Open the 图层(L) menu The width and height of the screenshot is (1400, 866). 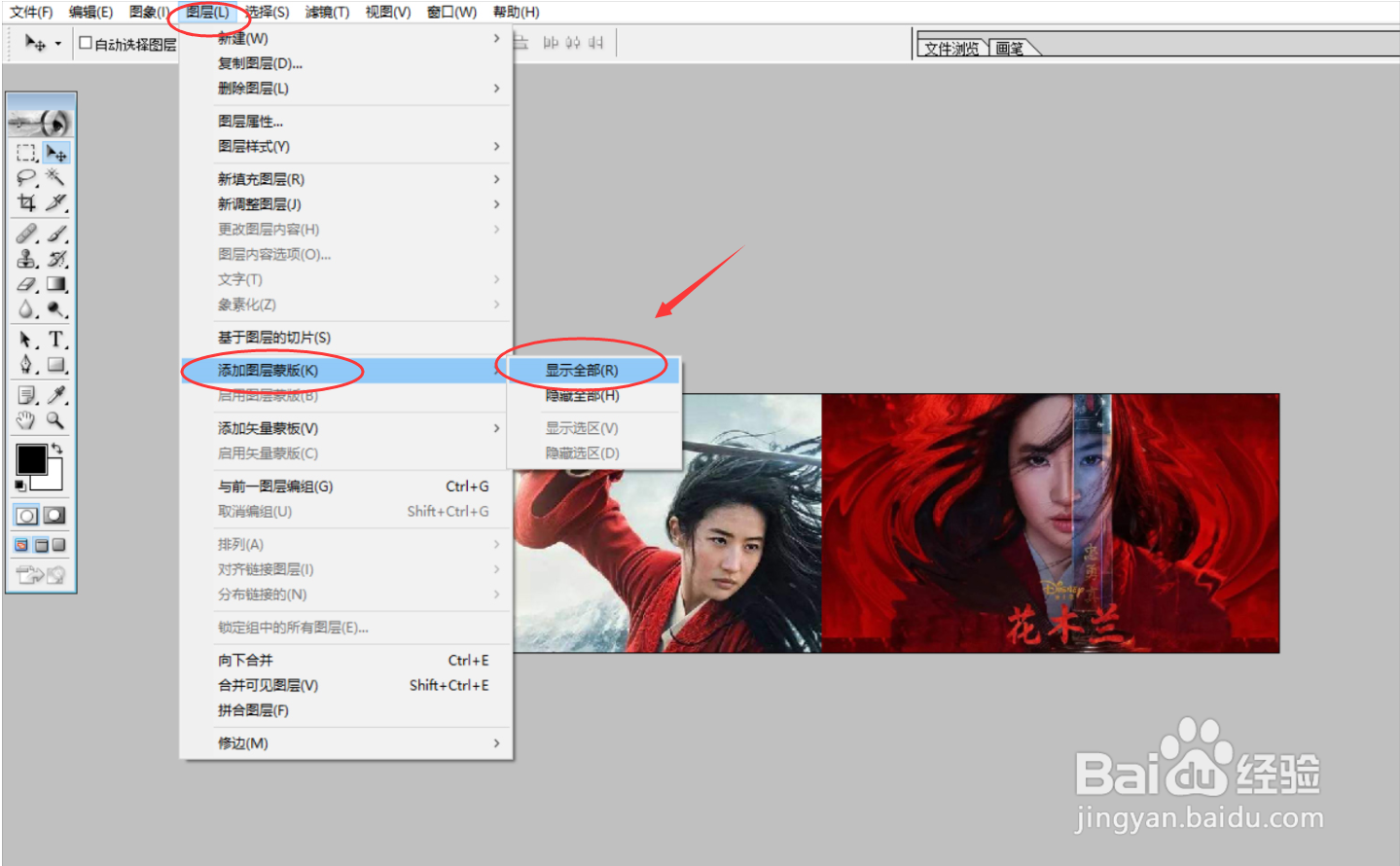(207, 12)
